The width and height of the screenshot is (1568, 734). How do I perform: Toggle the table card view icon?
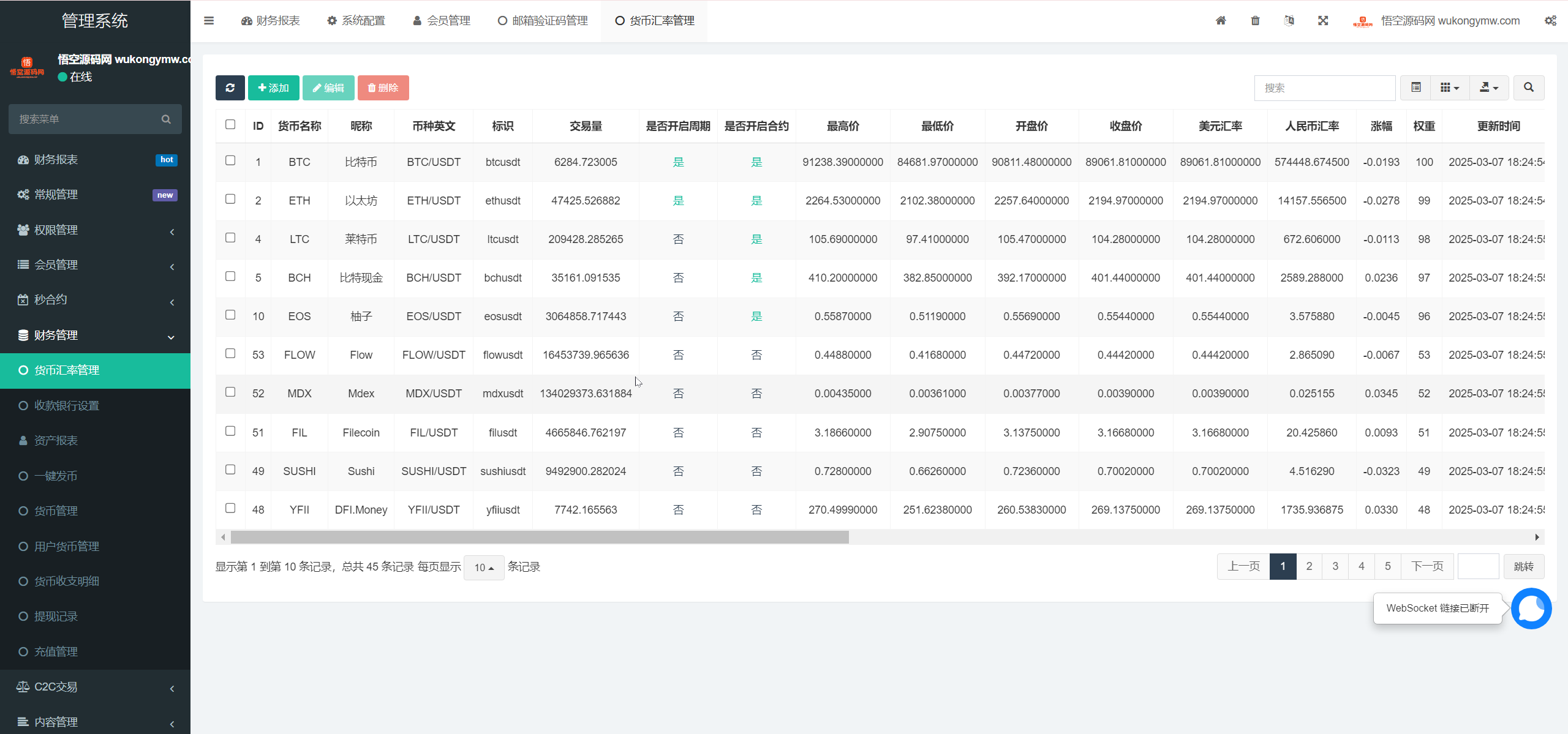(1416, 88)
